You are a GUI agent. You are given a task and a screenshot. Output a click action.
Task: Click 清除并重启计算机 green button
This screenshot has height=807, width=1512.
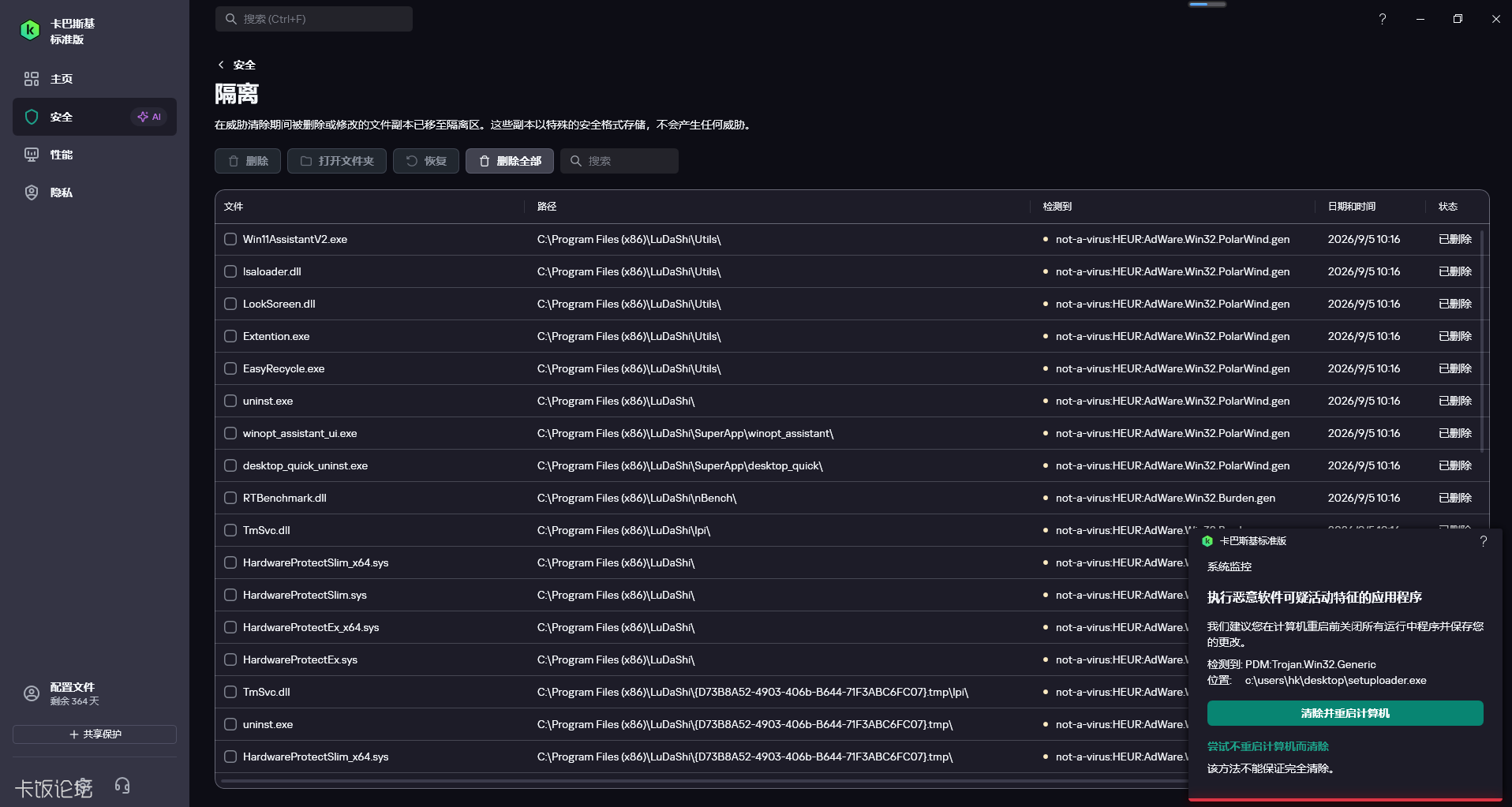coord(1345,713)
